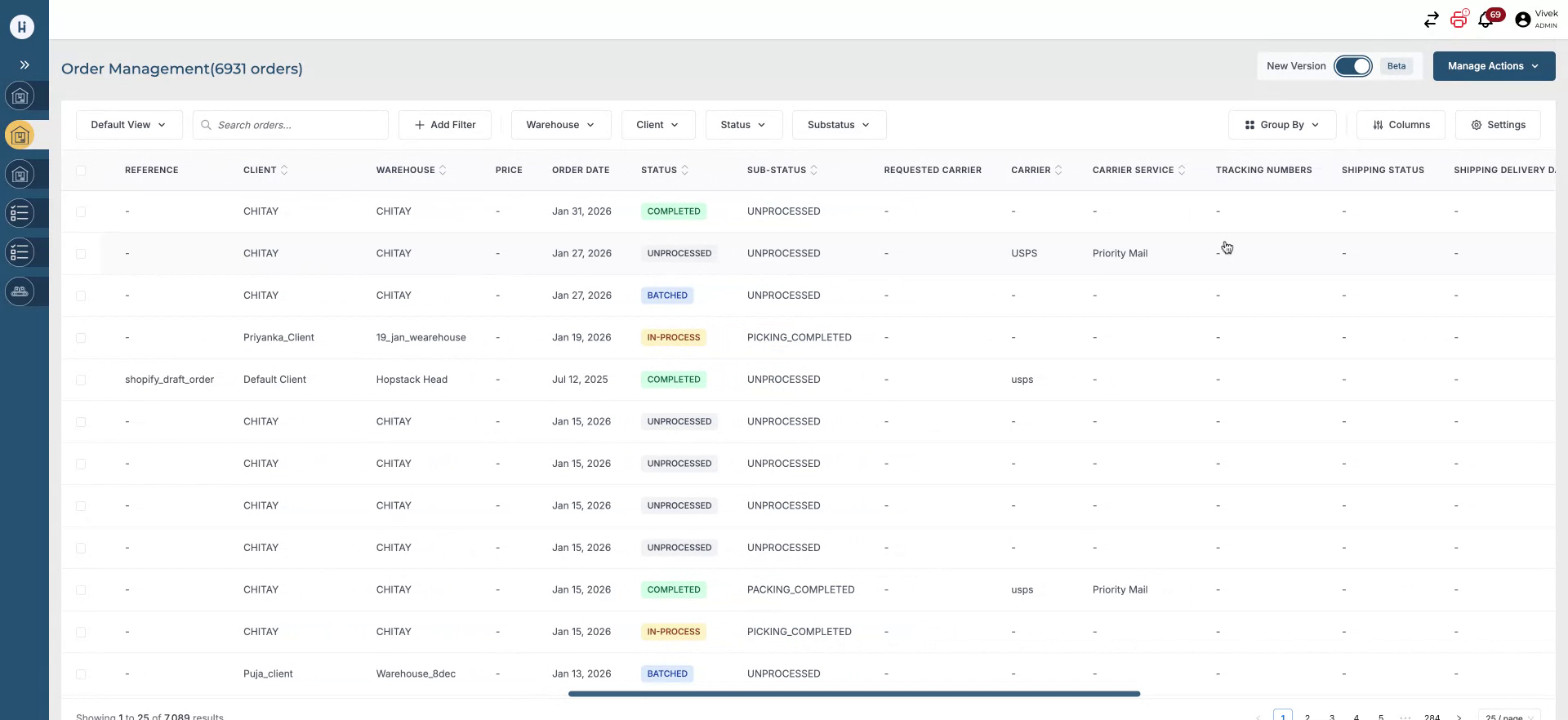Expand the left sidebar with double-chevron icon
The width and height of the screenshot is (1568, 720).
pos(24,65)
